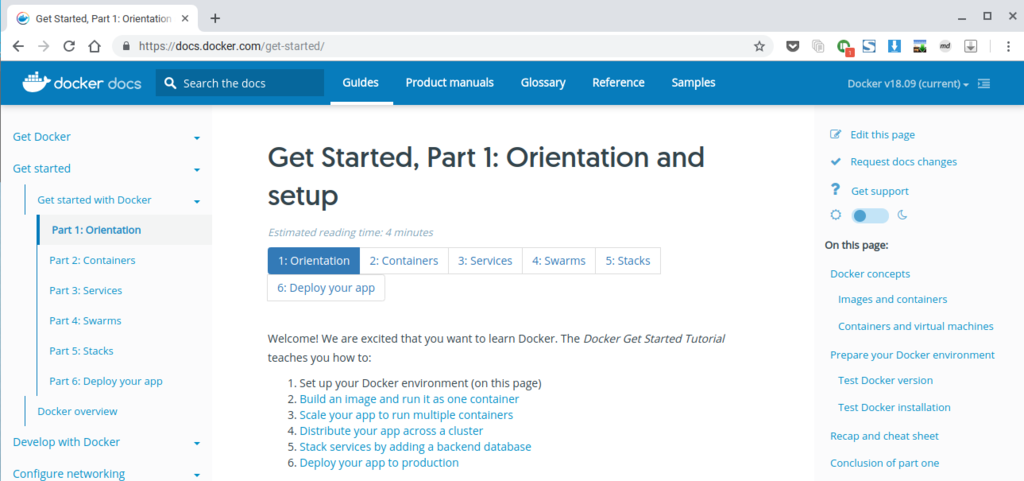Select the 5: Stacks step tab
The width and height of the screenshot is (1024, 481).
628,260
